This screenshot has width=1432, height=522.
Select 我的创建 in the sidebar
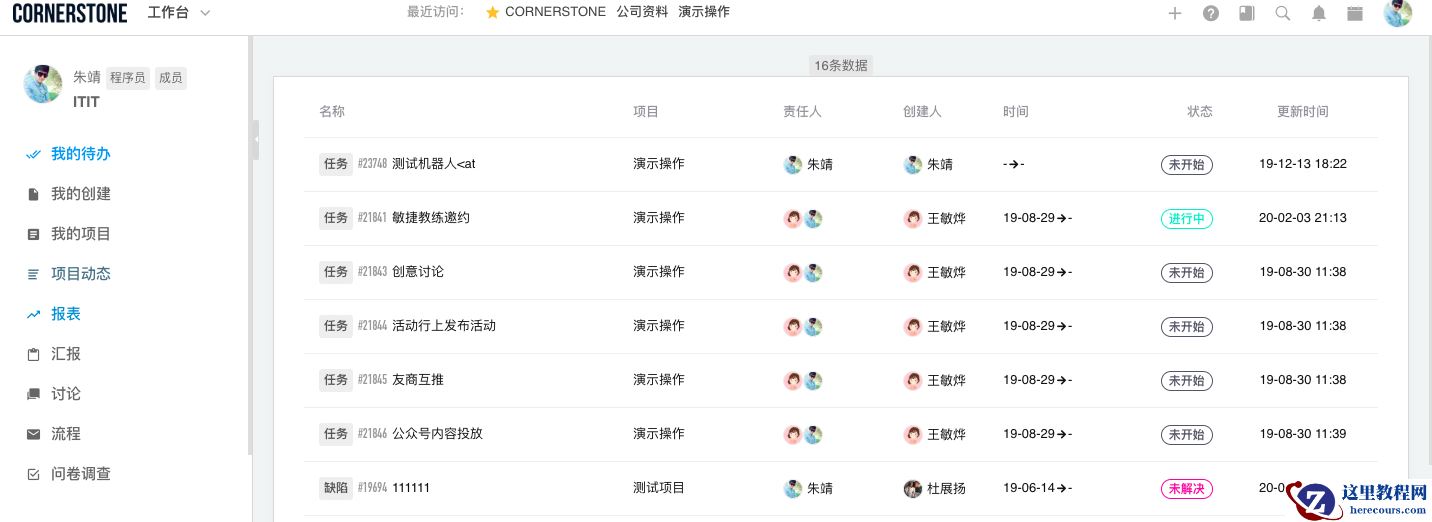click(80, 194)
